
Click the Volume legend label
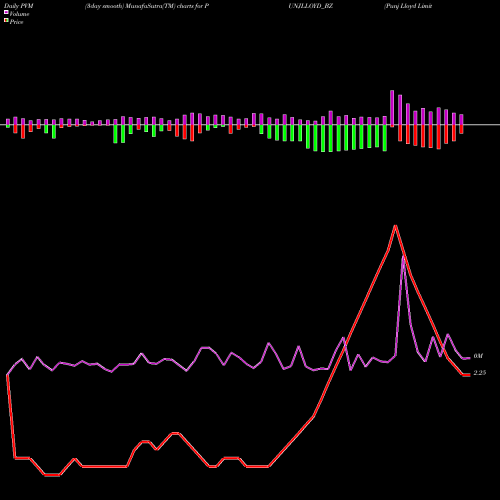coord(19,14)
